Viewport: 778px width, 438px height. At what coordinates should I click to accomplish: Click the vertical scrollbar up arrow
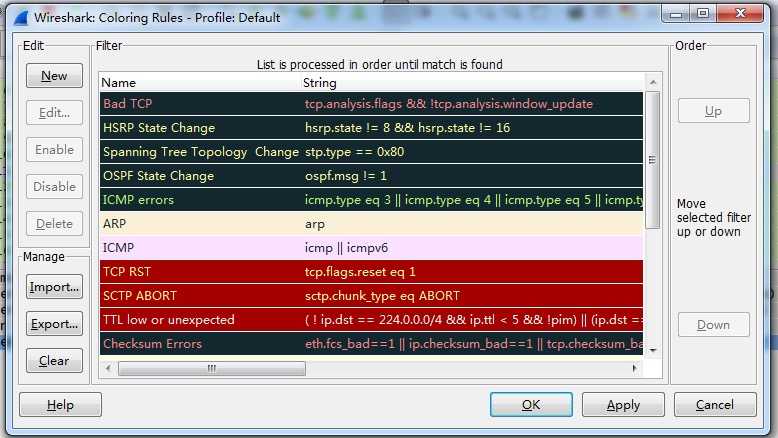click(653, 82)
